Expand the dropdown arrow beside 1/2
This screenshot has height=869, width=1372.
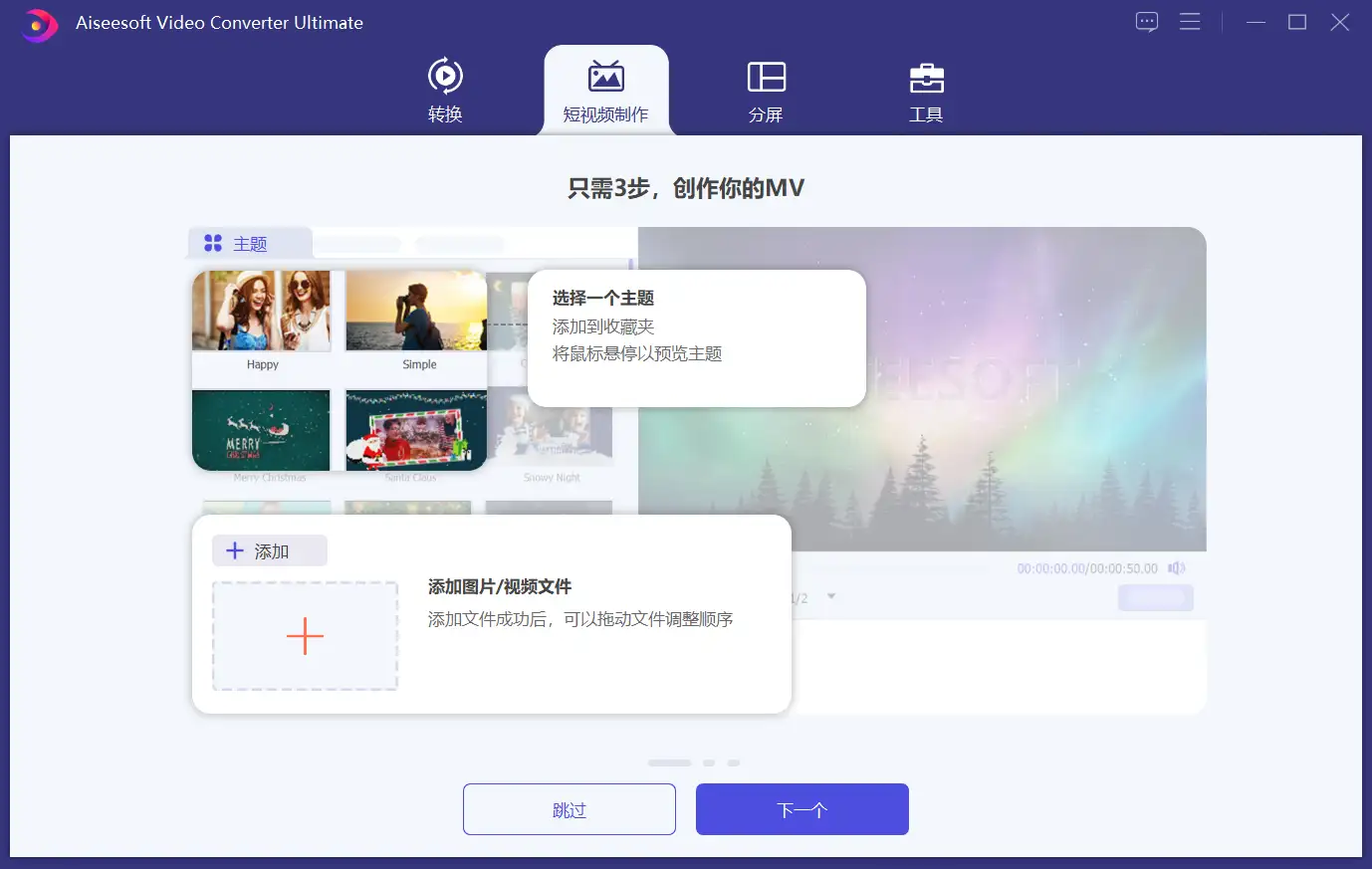pyautogui.click(x=831, y=597)
